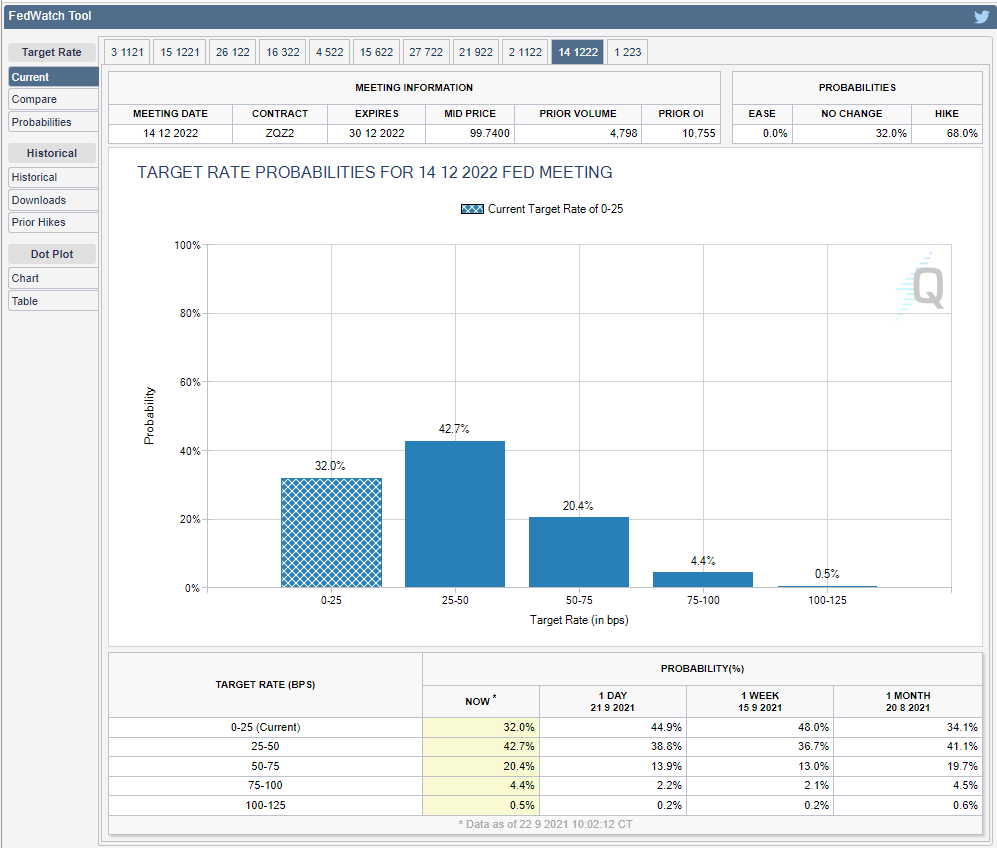The image size is (997, 848).
Task: Click the 50-75 row label in table
Action: click(x=265, y=767)
